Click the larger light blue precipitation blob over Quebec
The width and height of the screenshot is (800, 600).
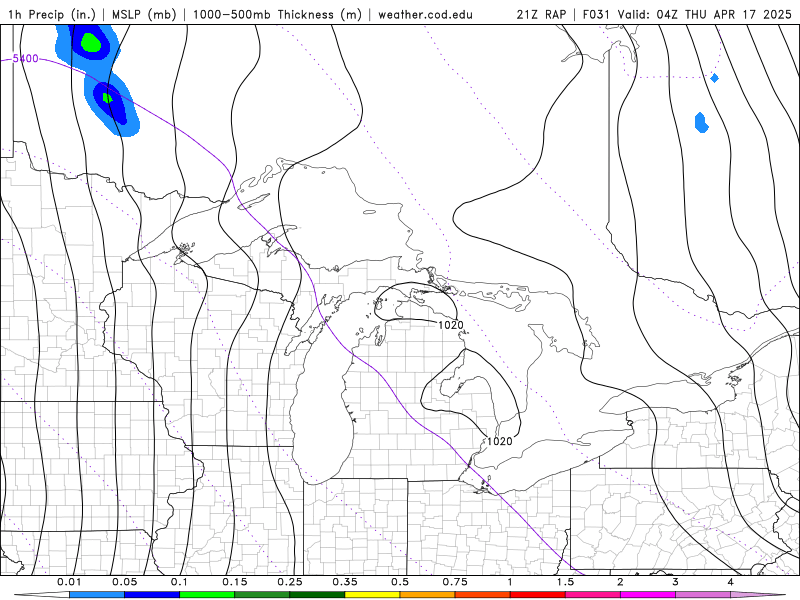pyautogui.click(x=702, y=122)
